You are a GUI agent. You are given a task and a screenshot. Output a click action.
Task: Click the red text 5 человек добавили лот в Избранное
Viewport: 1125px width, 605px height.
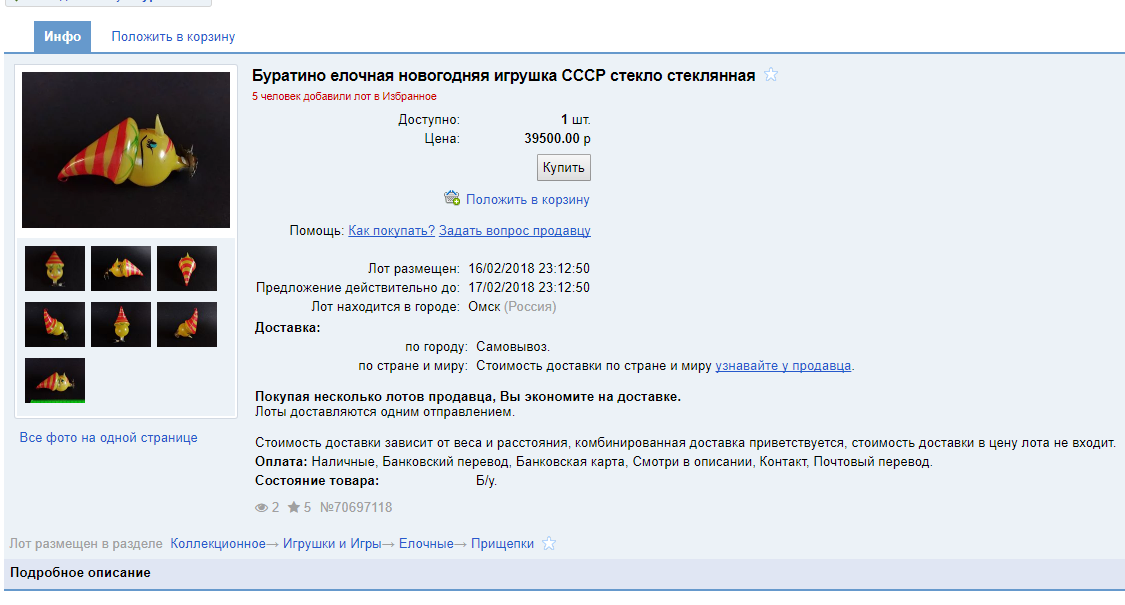[x=344, y=96]
